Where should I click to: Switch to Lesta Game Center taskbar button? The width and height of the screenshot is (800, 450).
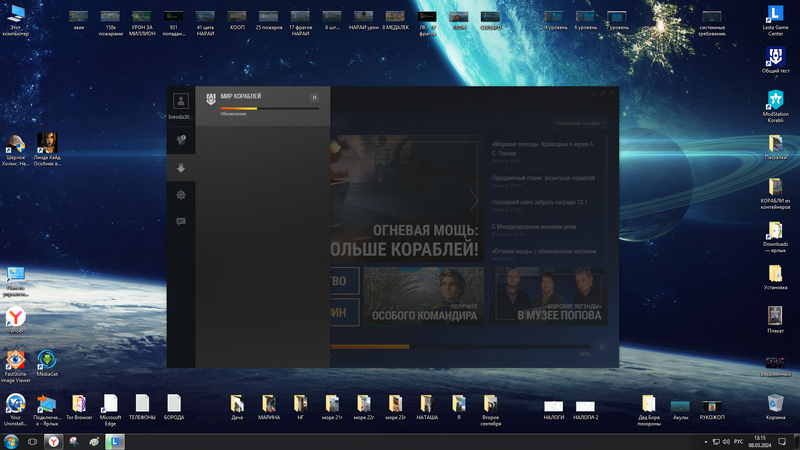pyautogui.click(x=115, y=442)
